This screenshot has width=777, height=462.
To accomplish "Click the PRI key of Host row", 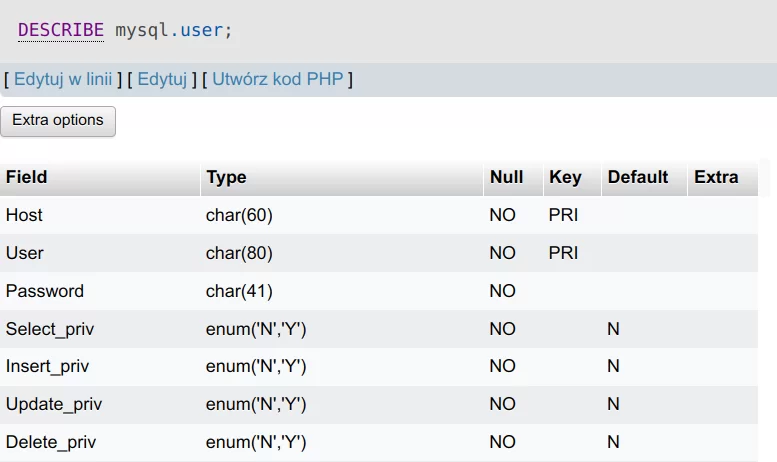I will tap(563, 215).
